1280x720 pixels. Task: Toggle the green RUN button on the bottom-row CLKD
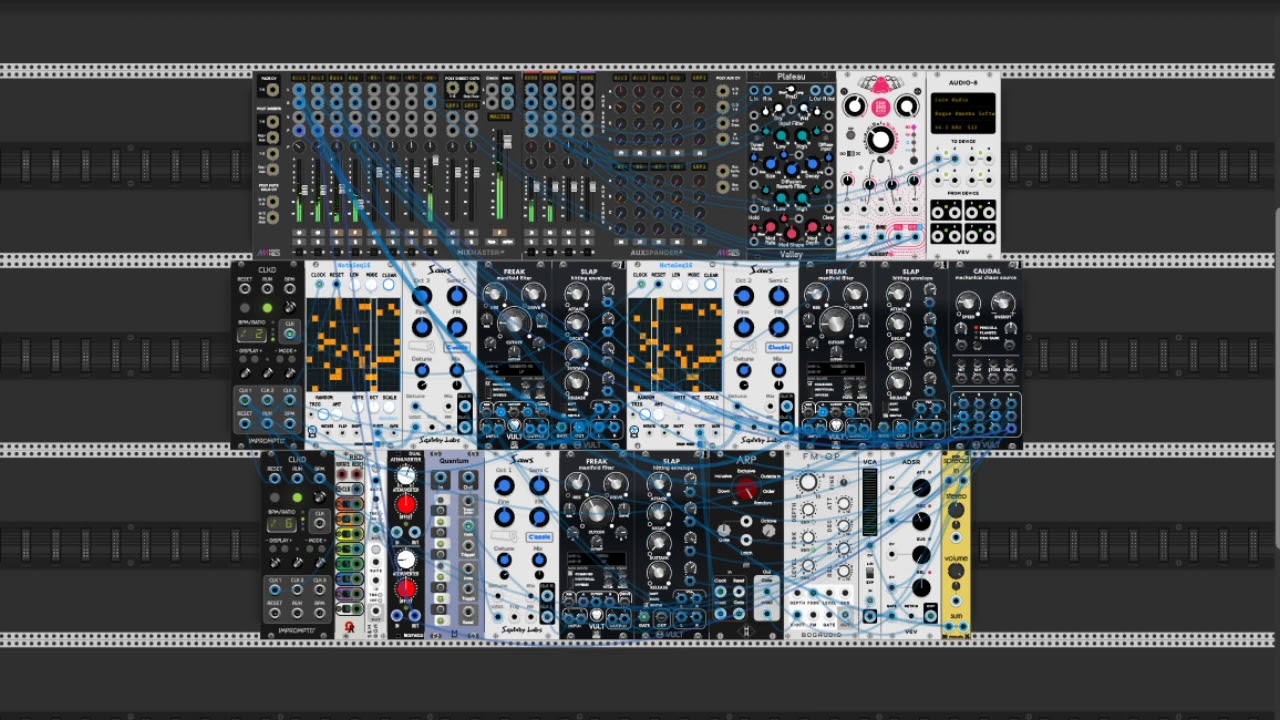pyautogui.click(x=297, y=498)
